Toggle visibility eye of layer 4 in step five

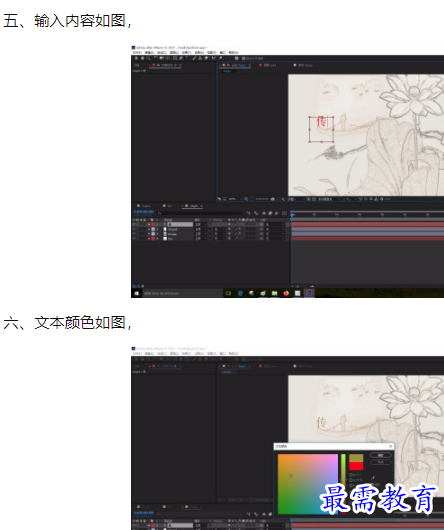point(134,238)
